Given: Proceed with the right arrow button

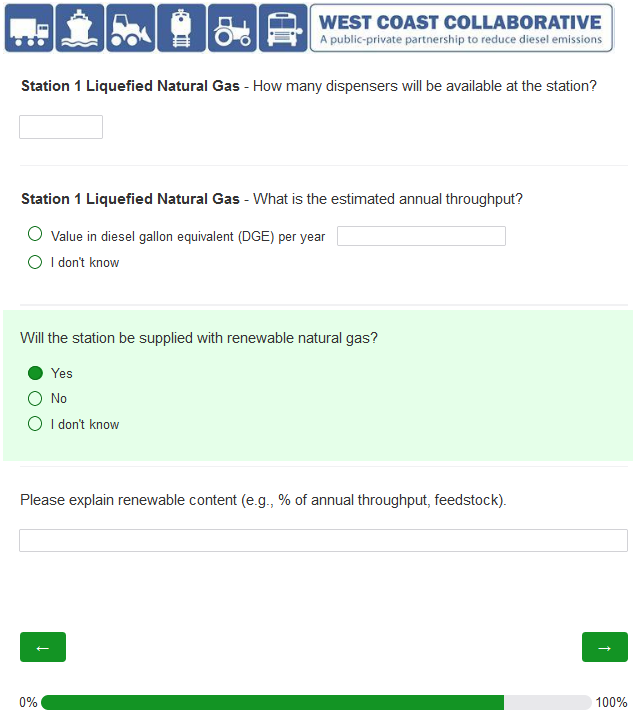Looking at the screenshot, I should click(604, 647).
